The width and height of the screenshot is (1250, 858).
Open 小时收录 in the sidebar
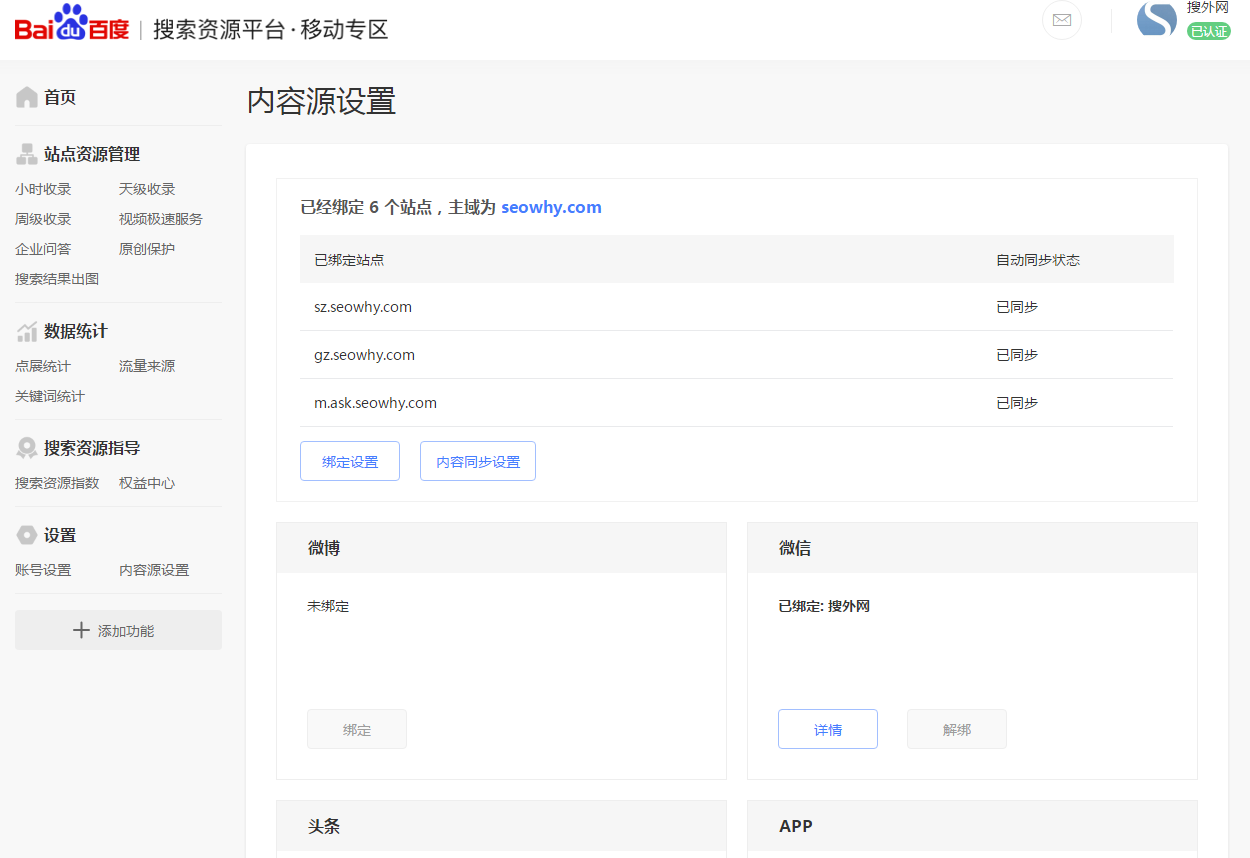point(41,188)
